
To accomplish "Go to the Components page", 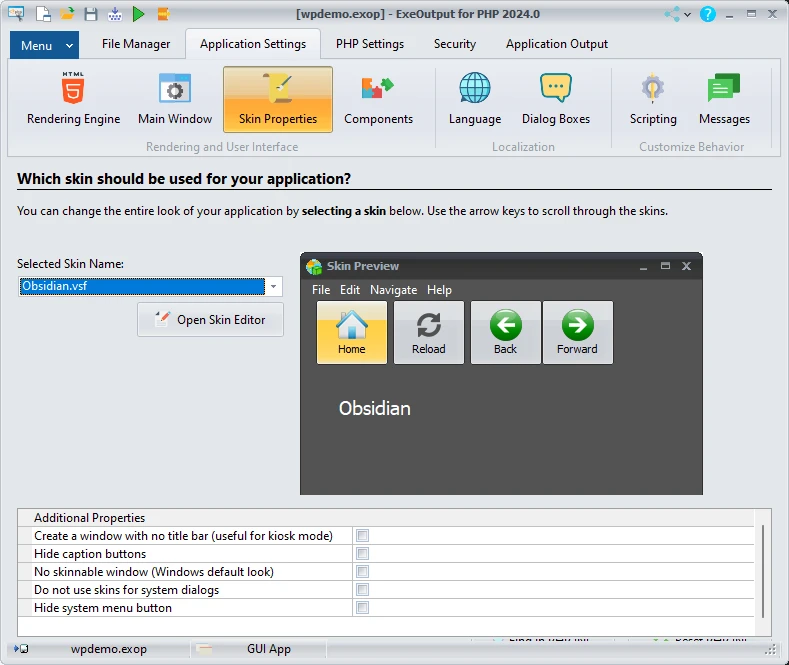I will coord(378,100).
